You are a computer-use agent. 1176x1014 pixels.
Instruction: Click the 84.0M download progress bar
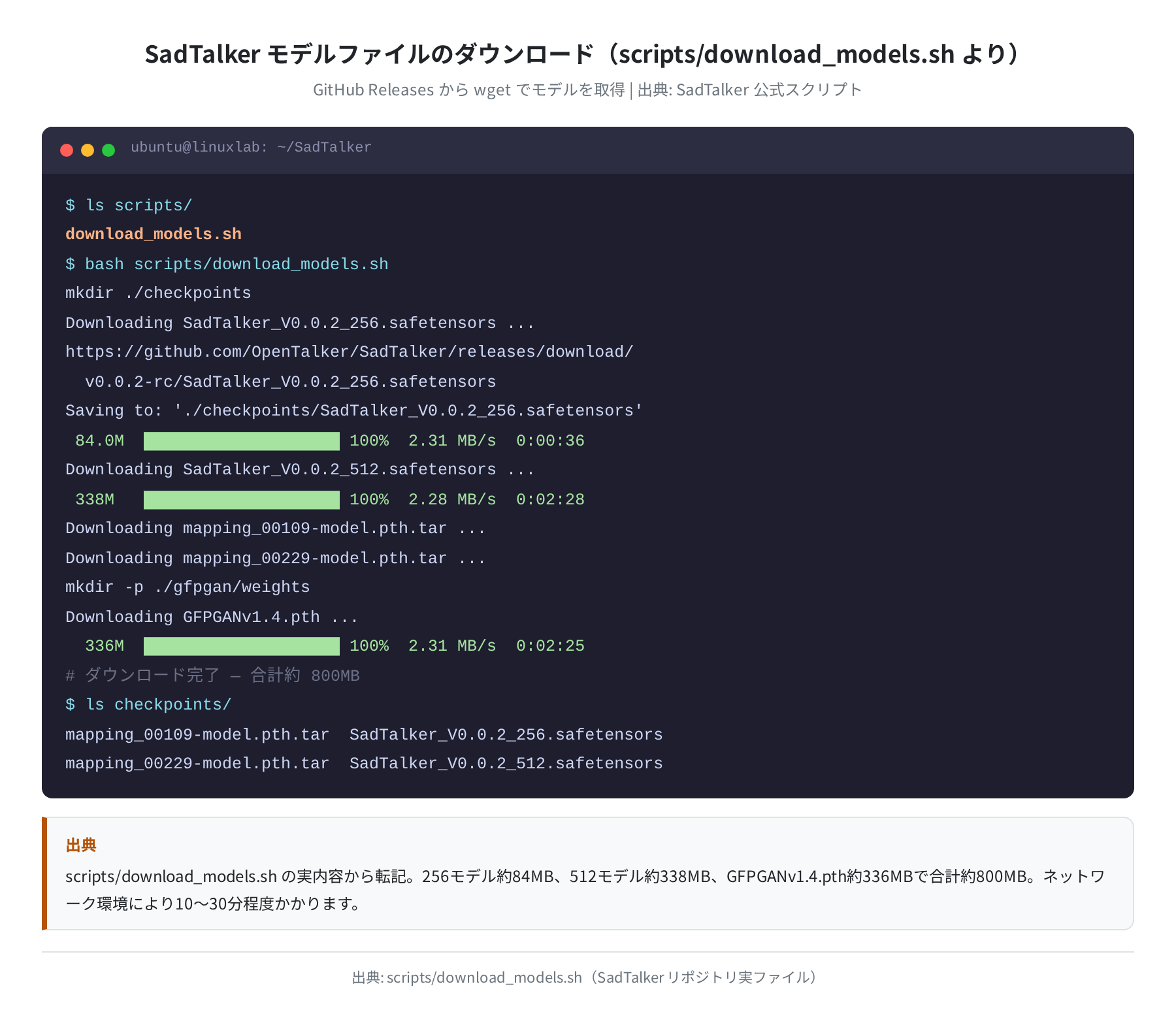[242, 441]
